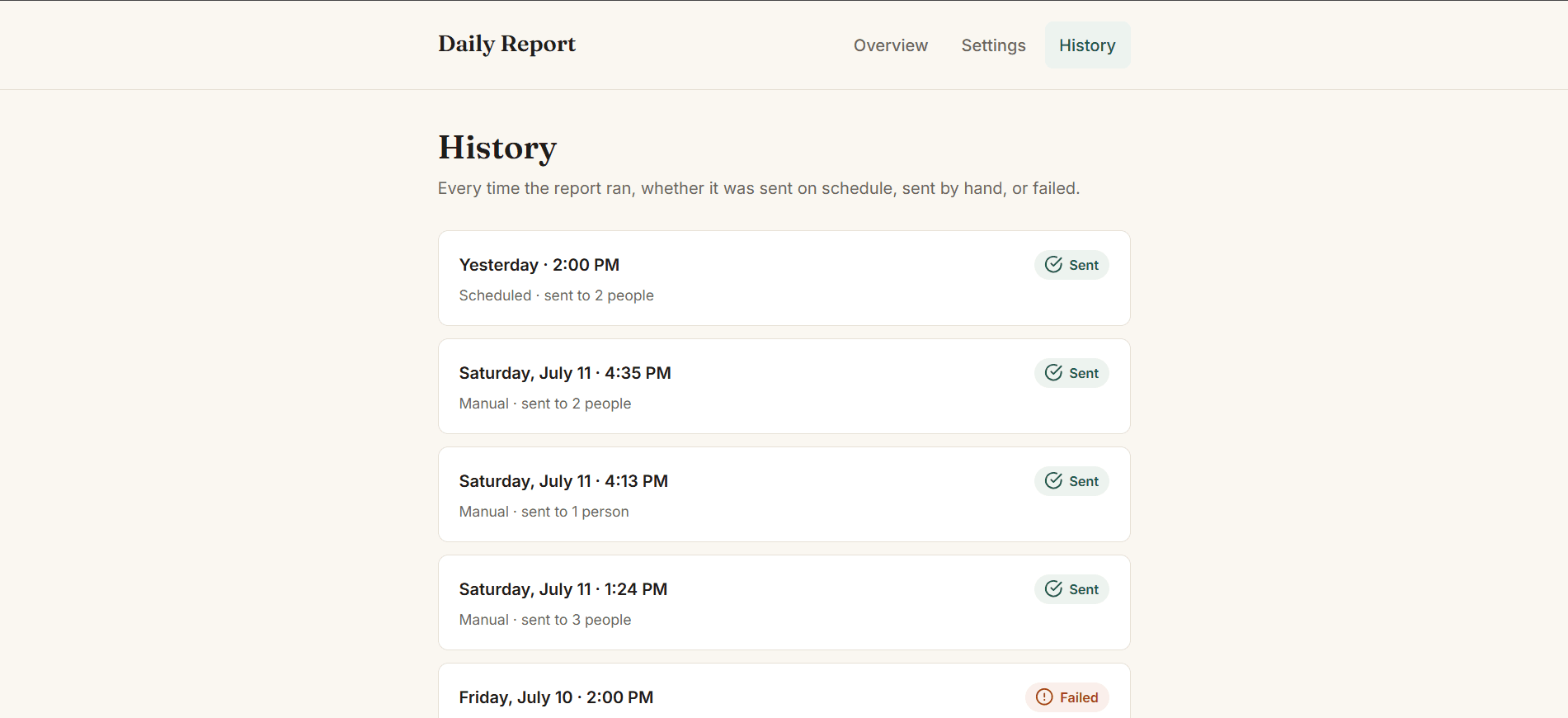This screenshot has width=1568, height=718.
Task: Click the Sent check icon for 4:35 PM entry
Action: [1053, 373]
